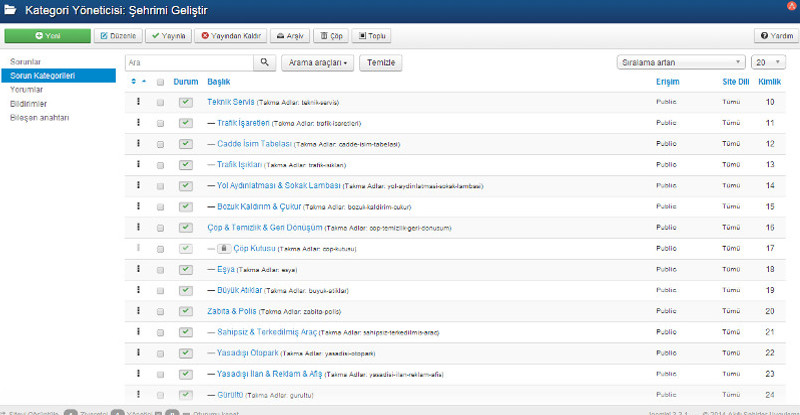The image size is (800, 415).
Task: Sort by the Durum column header
Action: (x=186, y=82)
